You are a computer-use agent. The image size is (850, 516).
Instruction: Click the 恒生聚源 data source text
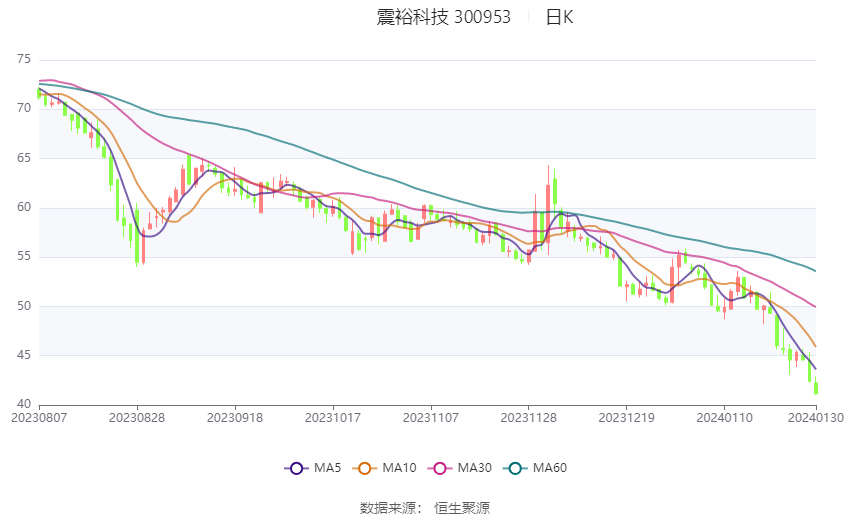[x=462, y=508]
